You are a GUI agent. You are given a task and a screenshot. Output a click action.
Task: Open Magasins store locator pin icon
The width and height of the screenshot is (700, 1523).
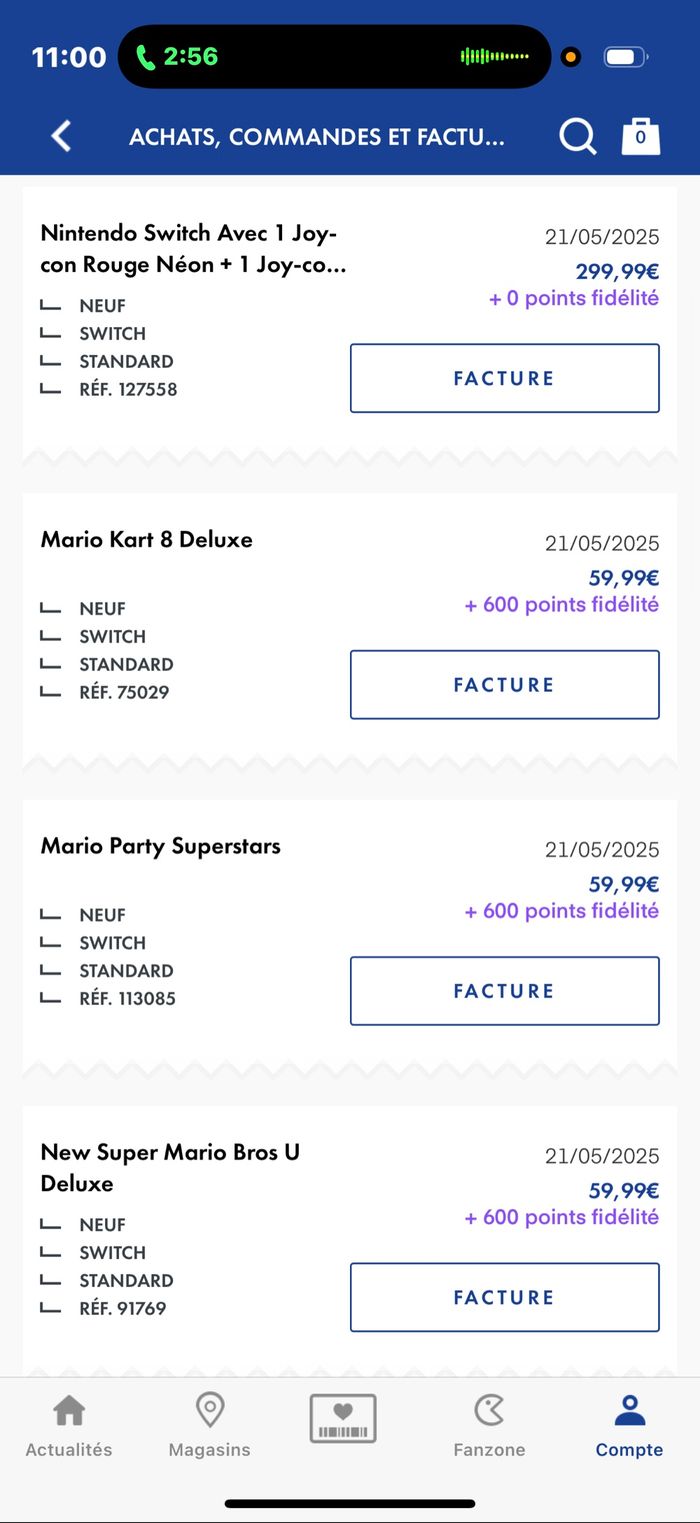[x=209, y=1411]
